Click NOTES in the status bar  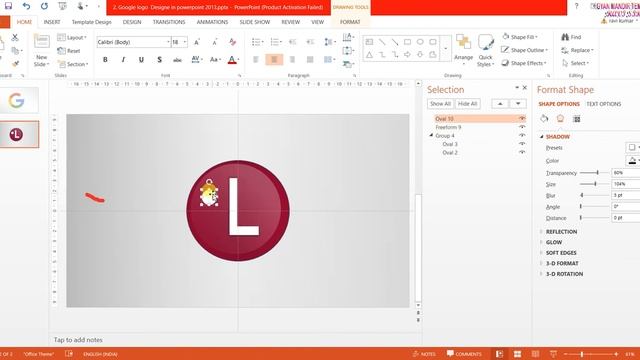click(424, 354)
